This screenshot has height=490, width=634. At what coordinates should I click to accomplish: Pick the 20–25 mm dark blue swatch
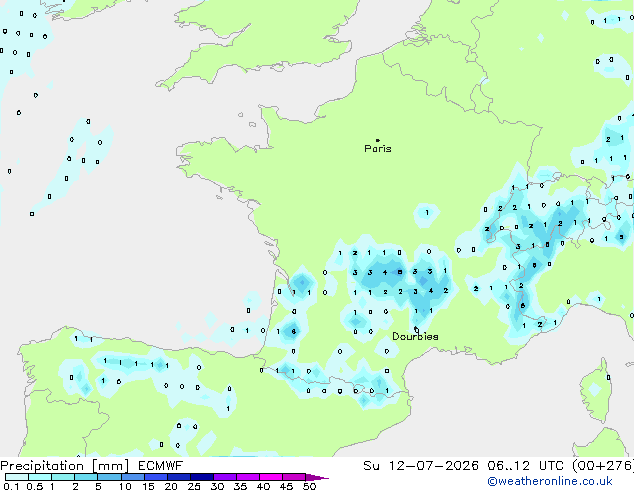pyautogui.click(x=178, y=477)
